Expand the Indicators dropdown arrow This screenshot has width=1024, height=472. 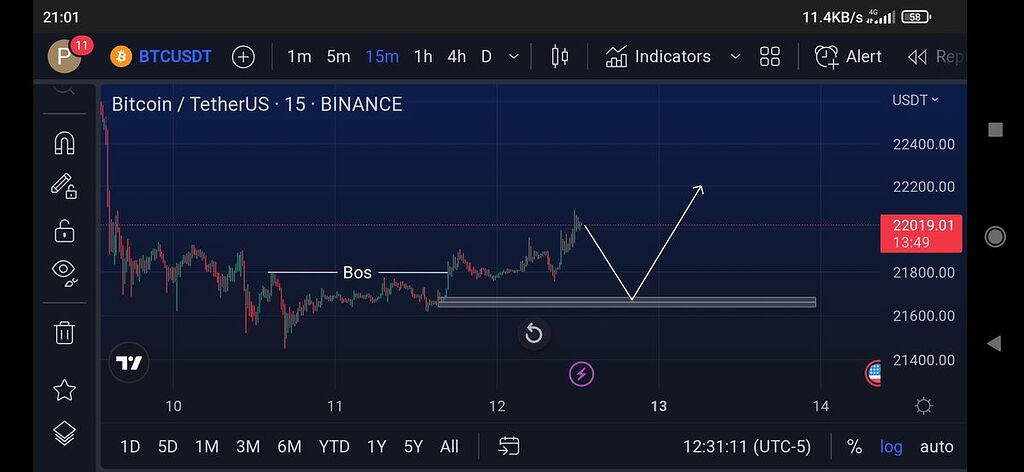point(736,57)
